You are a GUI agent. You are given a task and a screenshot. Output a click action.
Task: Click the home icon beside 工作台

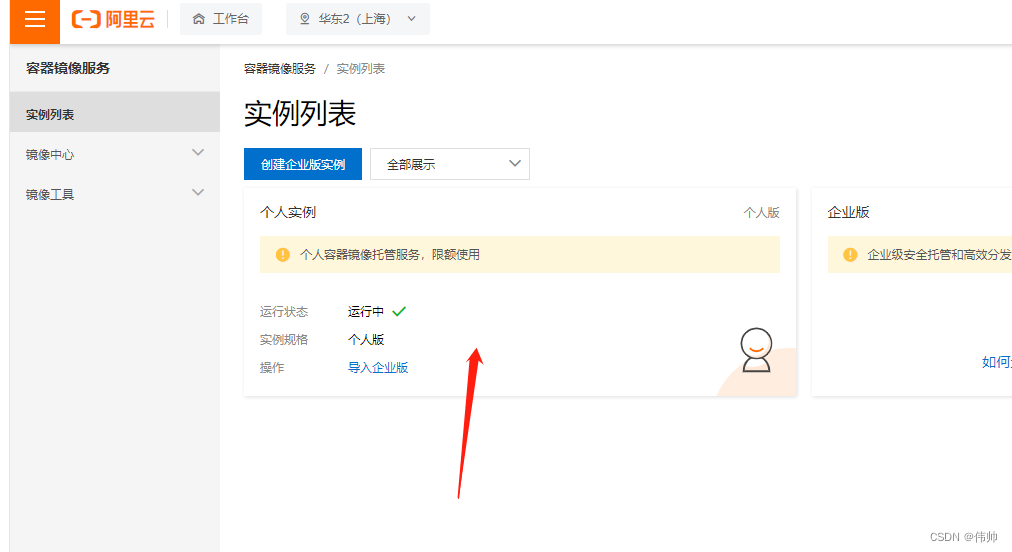pyautogui.click(x=199, y=19)
